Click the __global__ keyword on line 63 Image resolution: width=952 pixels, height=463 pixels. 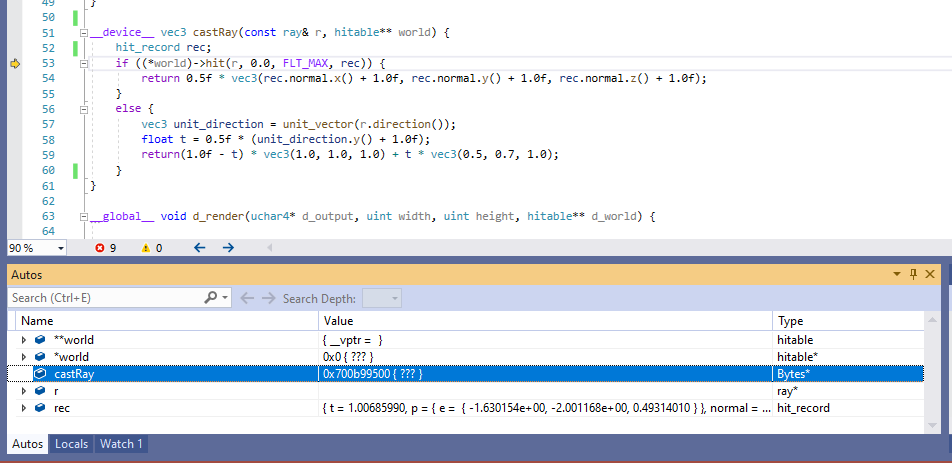[122, 216]
